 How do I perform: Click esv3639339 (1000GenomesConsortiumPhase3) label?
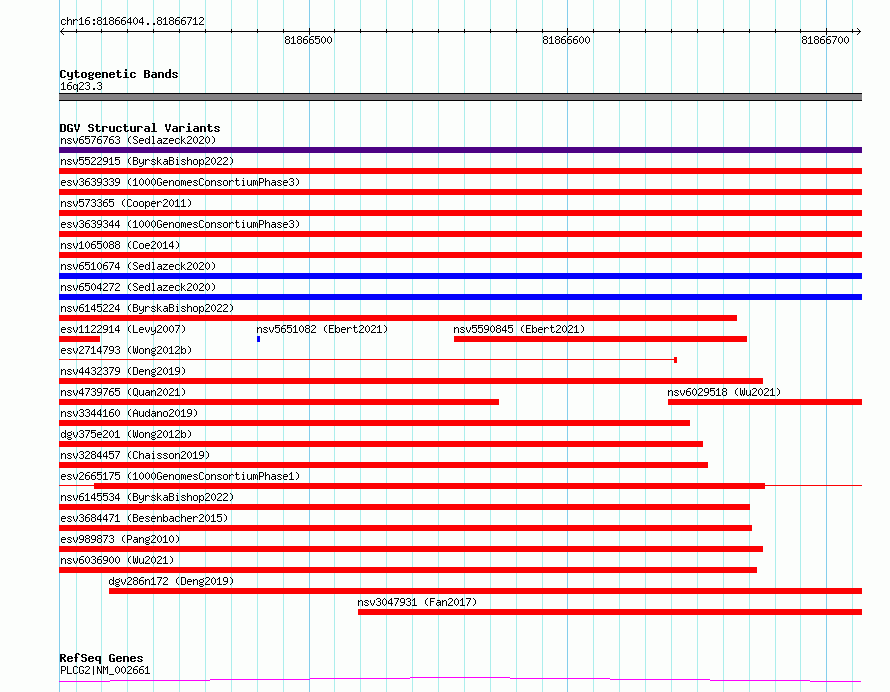pos(180,182)
